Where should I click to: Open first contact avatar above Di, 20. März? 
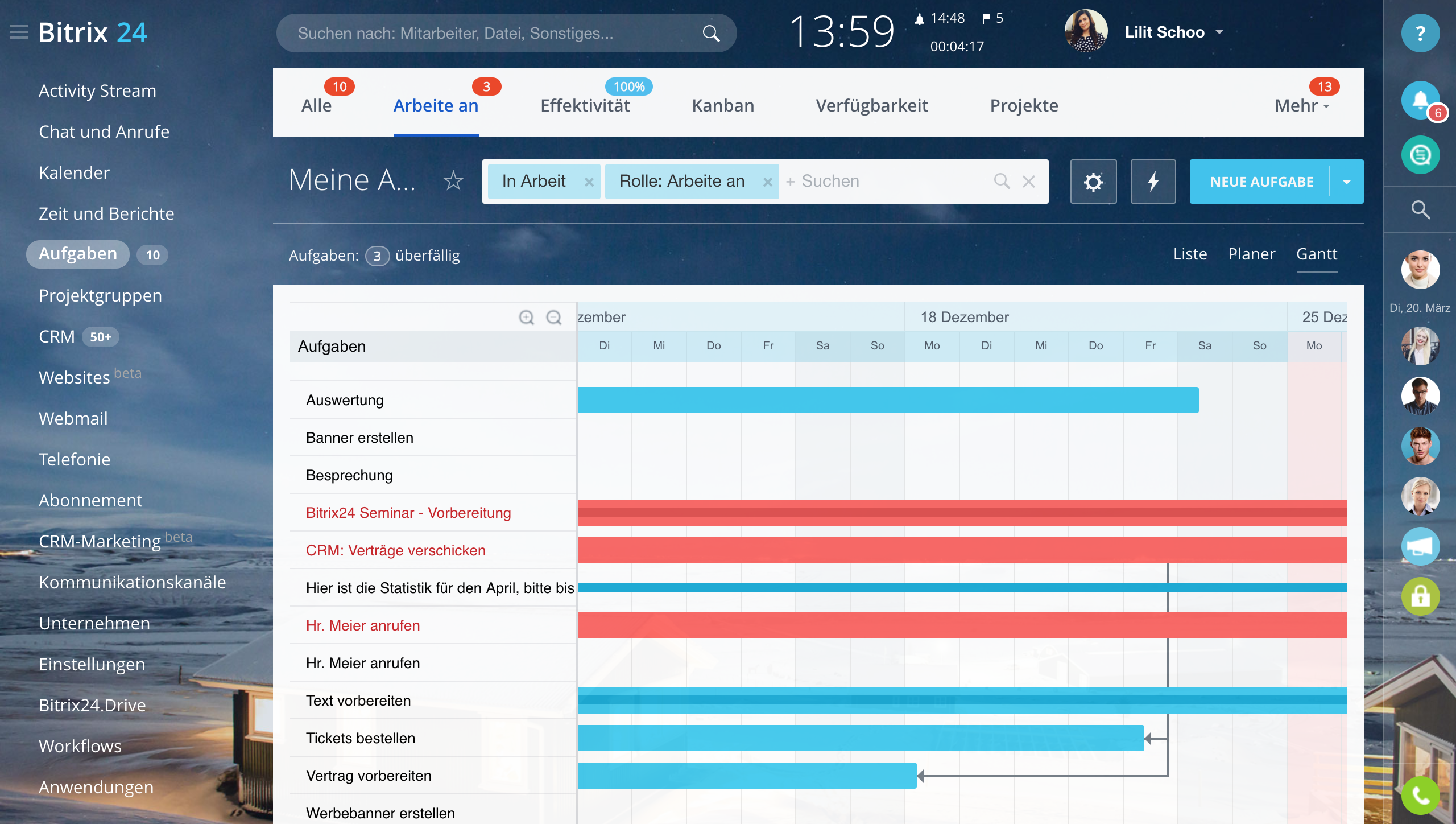pyautogui.click(x=1420, y=269)
